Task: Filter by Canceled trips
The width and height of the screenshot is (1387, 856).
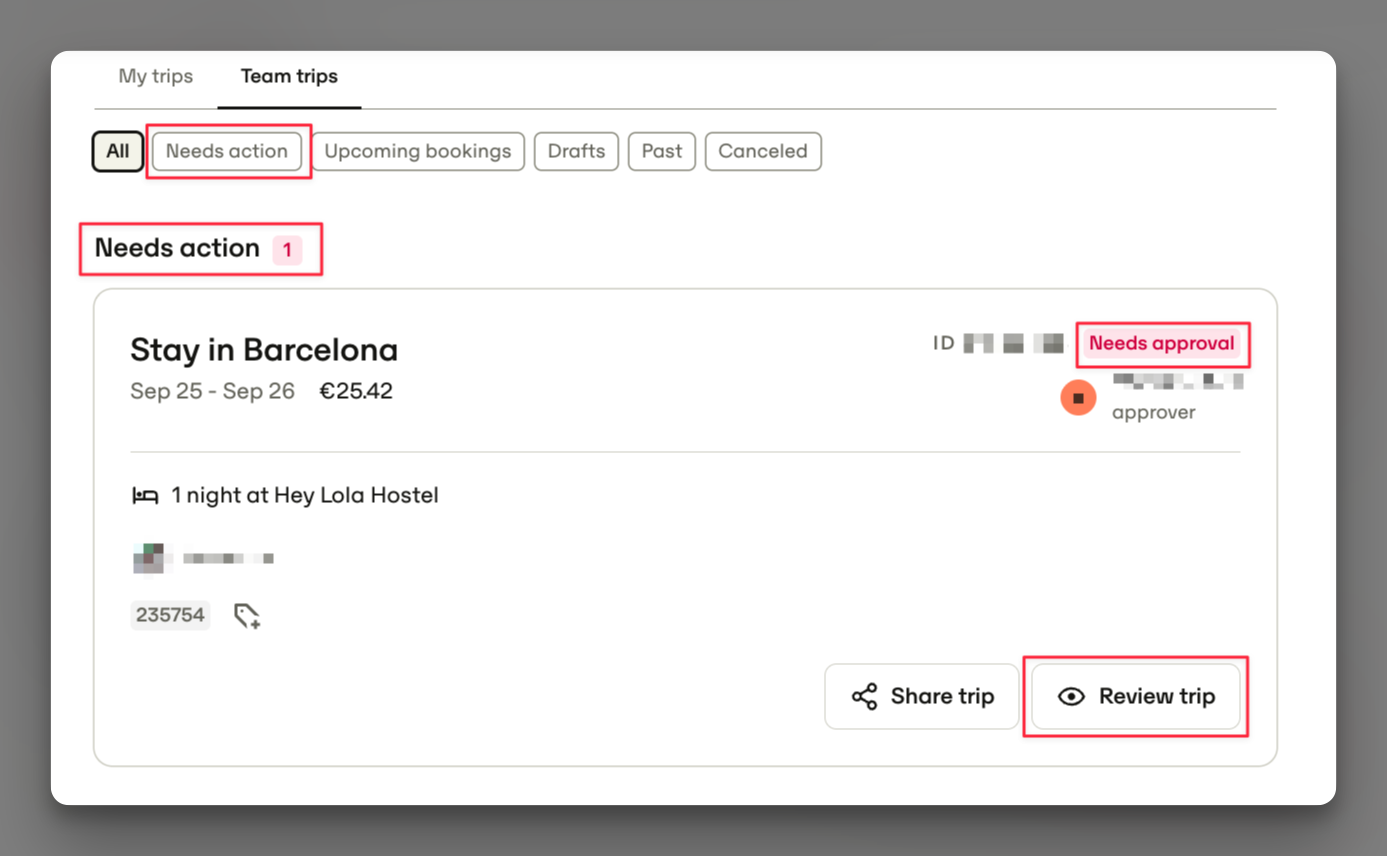Action: [763, 151]
